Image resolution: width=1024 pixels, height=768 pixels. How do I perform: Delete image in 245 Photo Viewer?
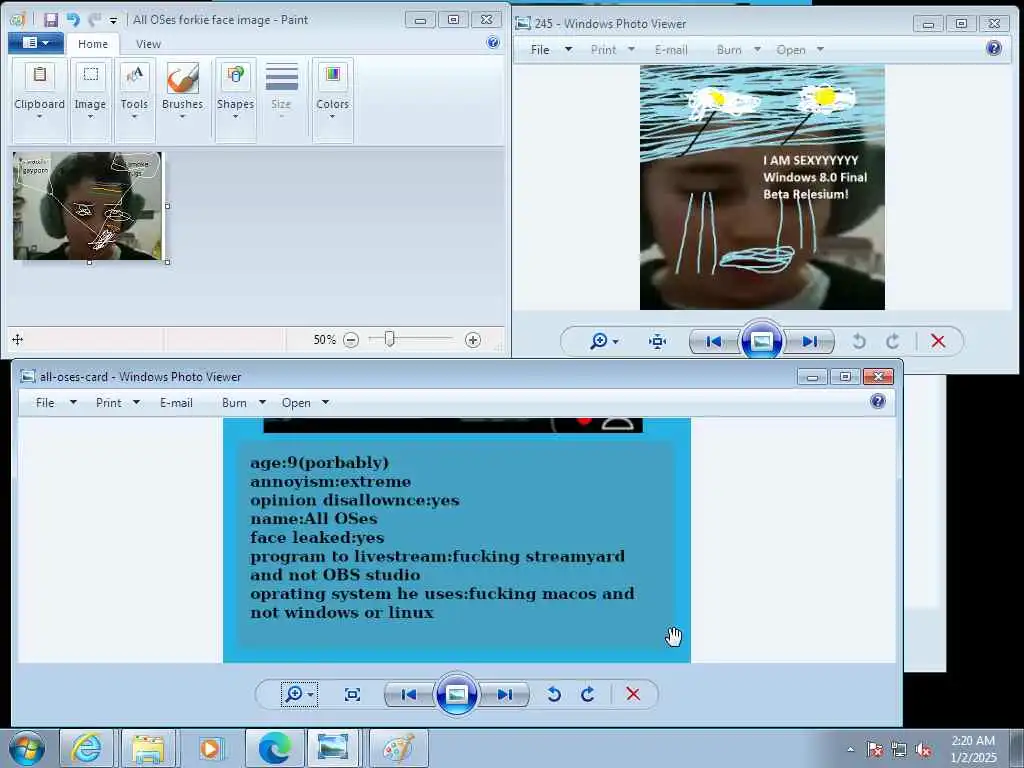coord(938,341)
